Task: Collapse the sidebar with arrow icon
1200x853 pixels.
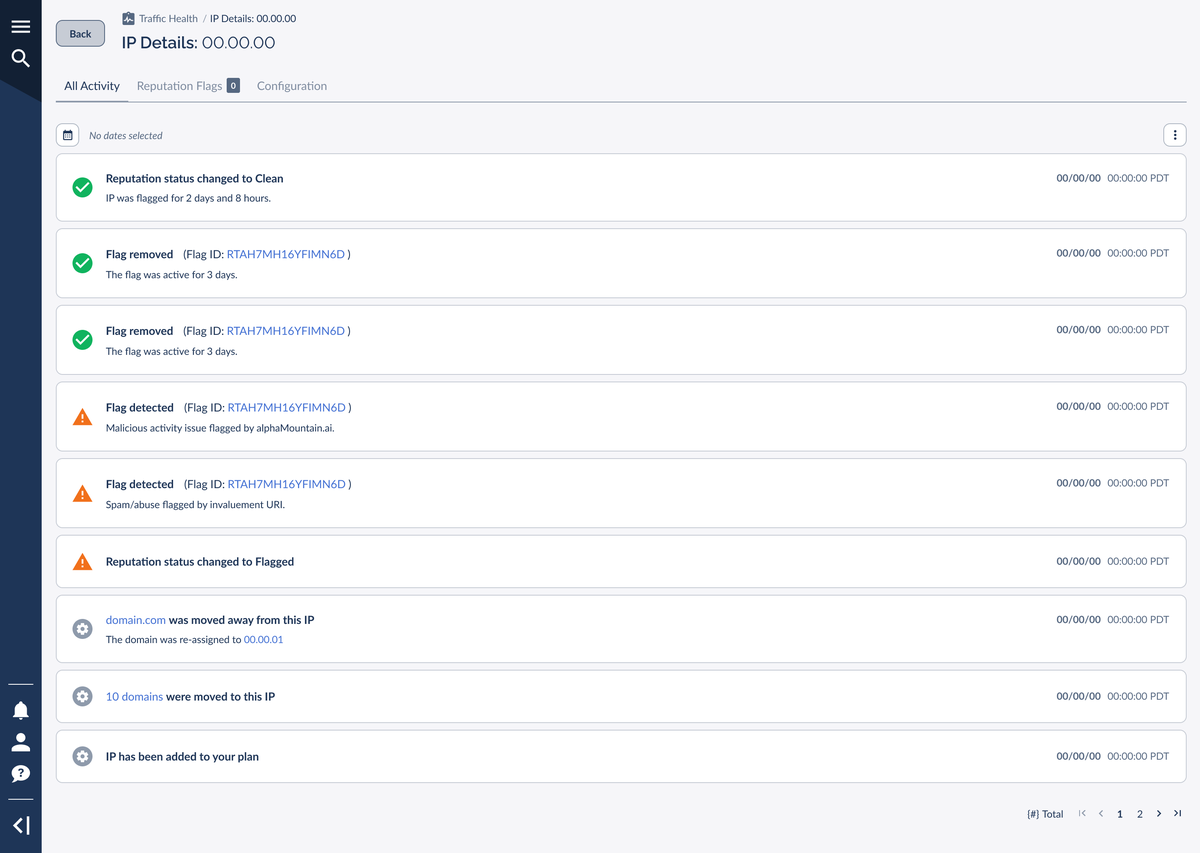Action: [20, 825]
